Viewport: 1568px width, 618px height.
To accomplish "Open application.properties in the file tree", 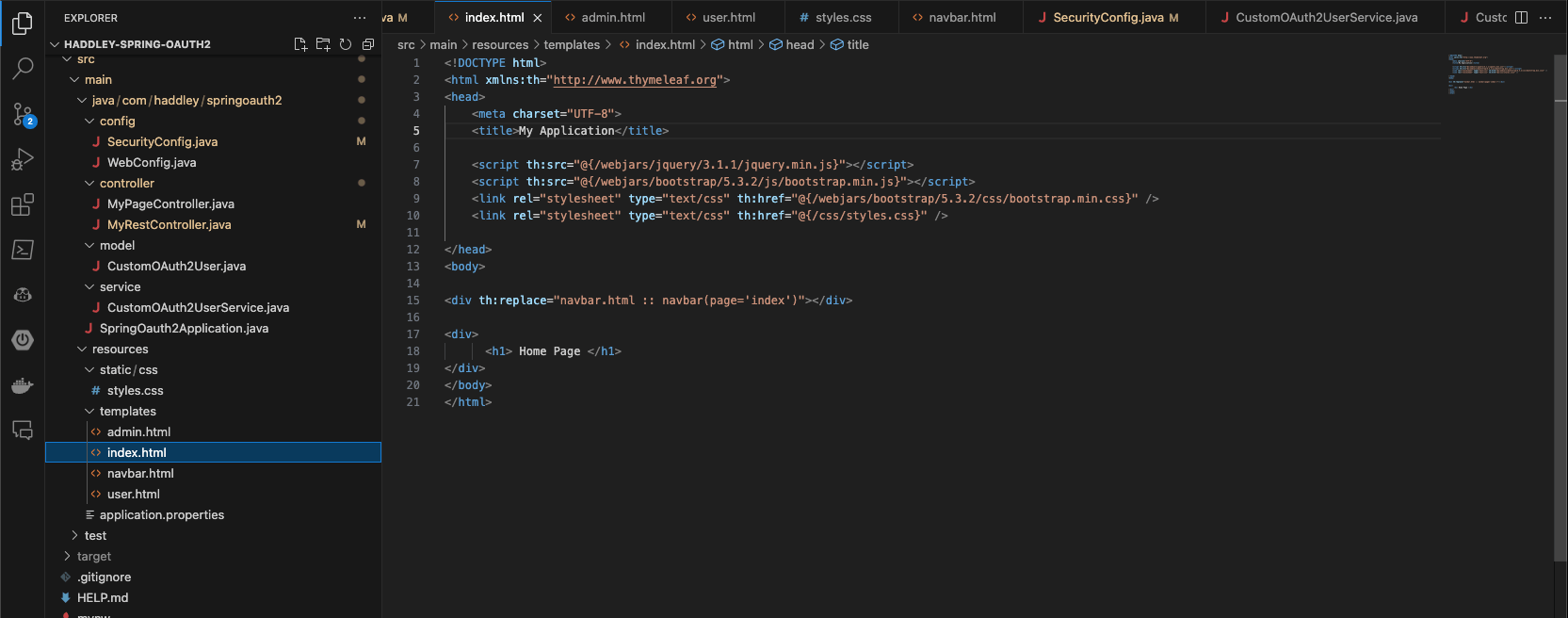I will point(161,515).
